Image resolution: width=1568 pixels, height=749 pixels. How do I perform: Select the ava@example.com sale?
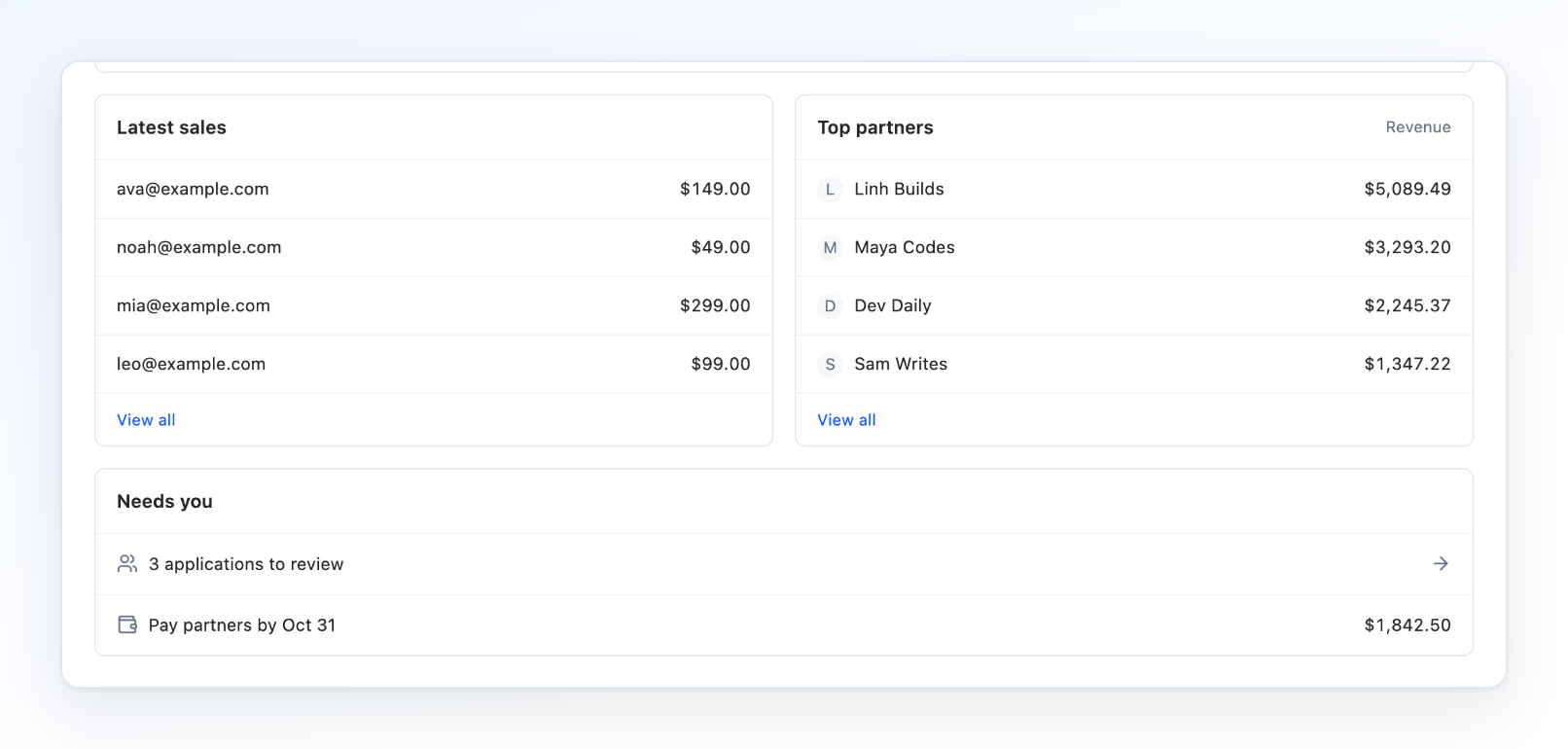pyautogui.click(x=434, y=189)
